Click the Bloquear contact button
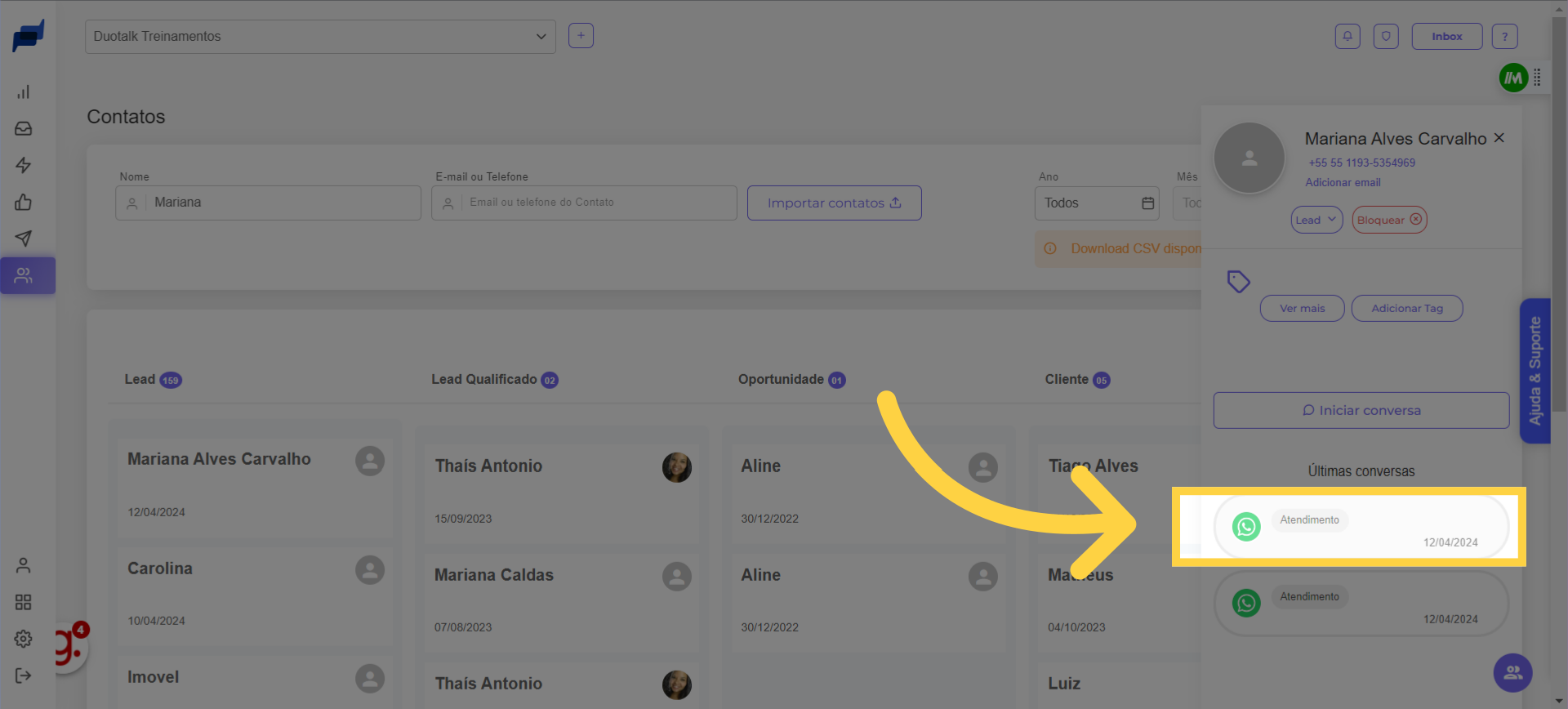This screenshot has height=709, width=1568. point(1389,220)
